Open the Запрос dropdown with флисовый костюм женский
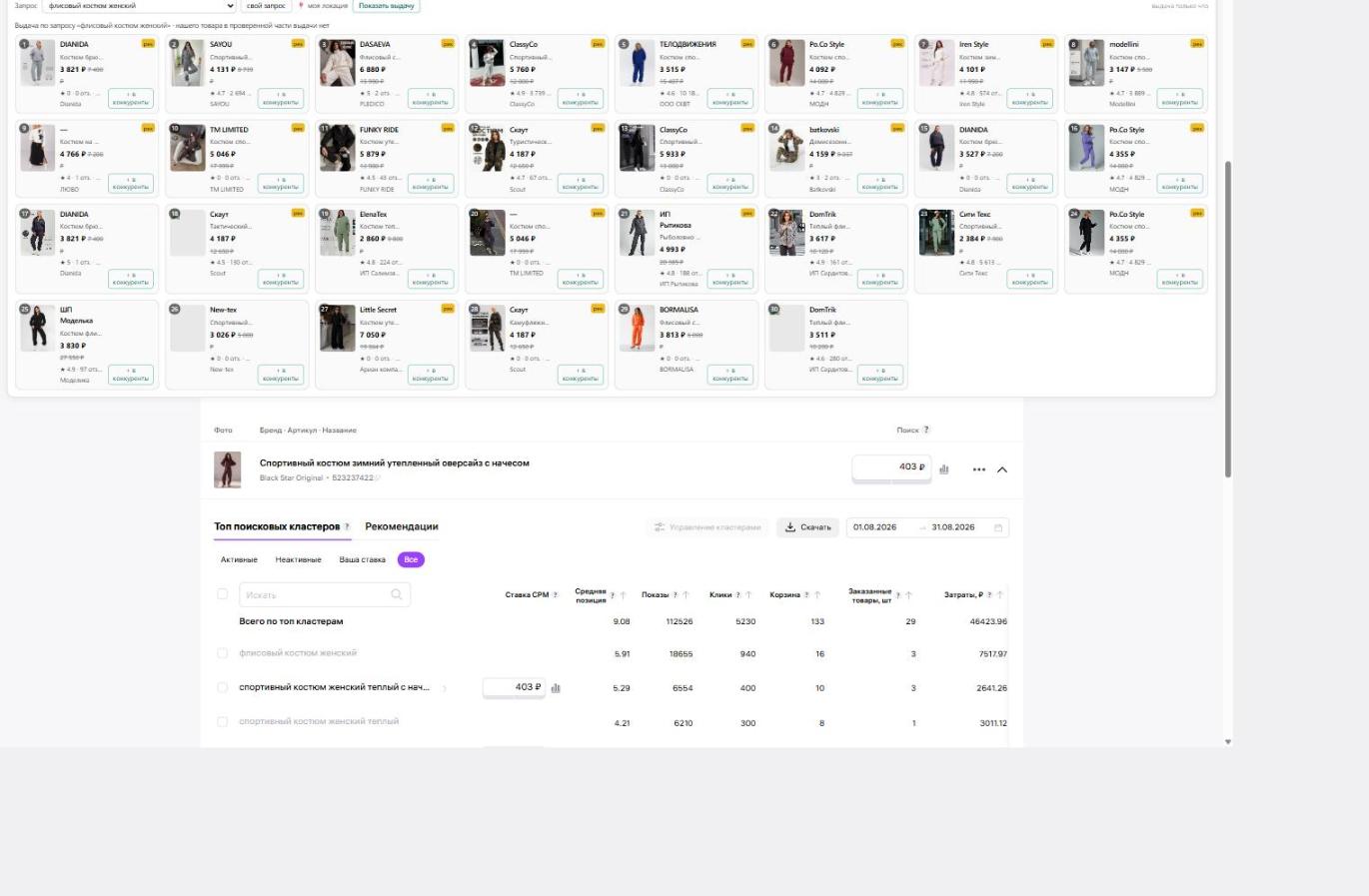This screenshot has width=1369, height=896. 140,5
